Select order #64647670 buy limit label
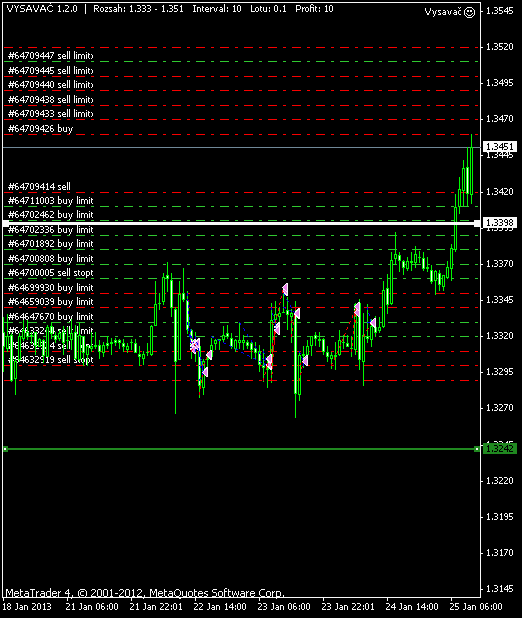 [50, 317]
